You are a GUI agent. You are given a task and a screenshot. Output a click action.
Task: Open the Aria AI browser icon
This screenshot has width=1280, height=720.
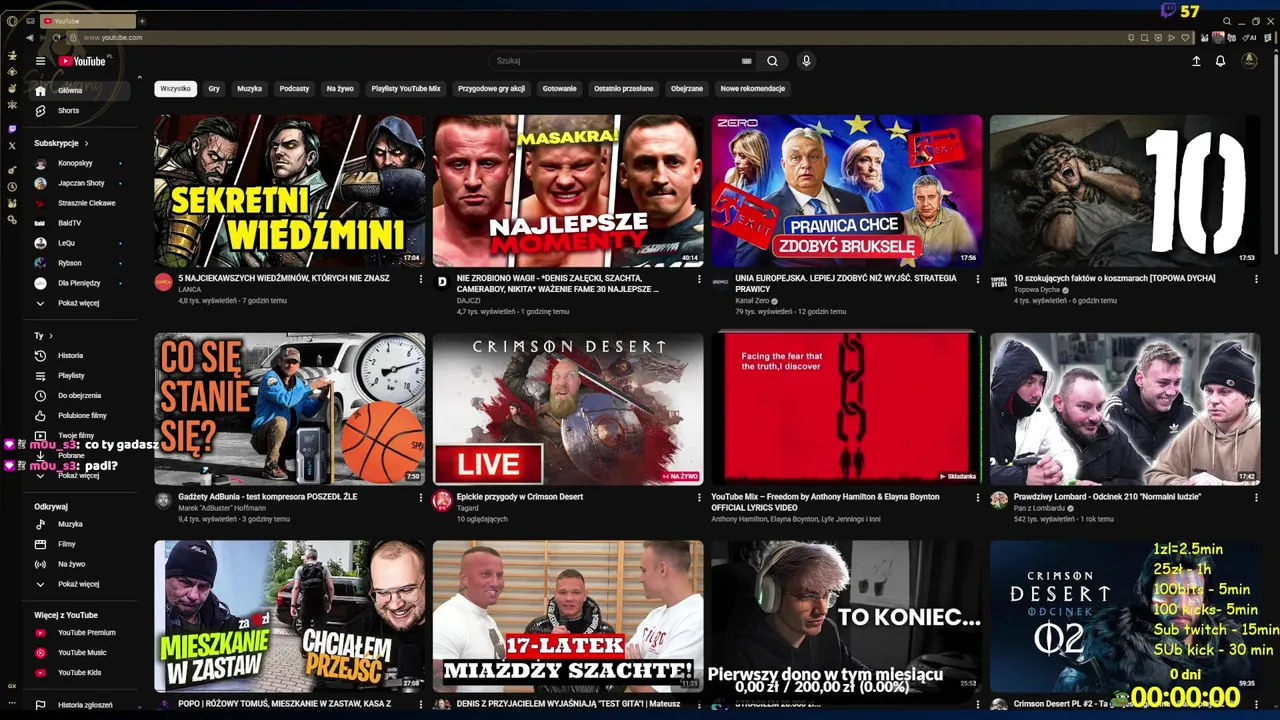click(1250, 38)
